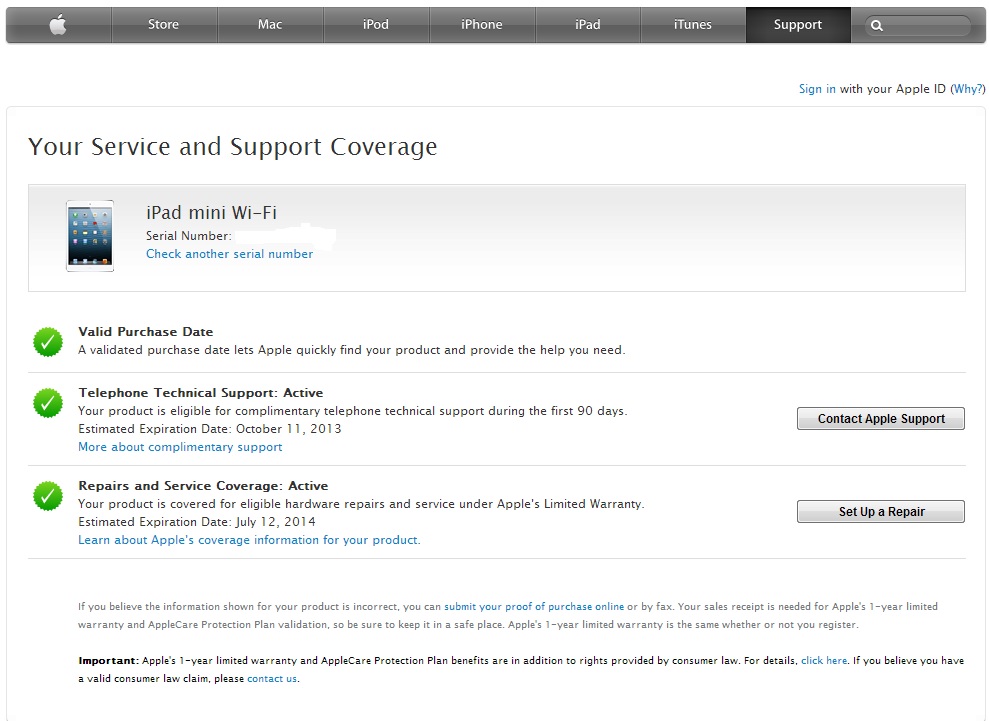Click the validated purchase date description sentence
Viewport: 989px width, 721px height.
click(352, 350)
